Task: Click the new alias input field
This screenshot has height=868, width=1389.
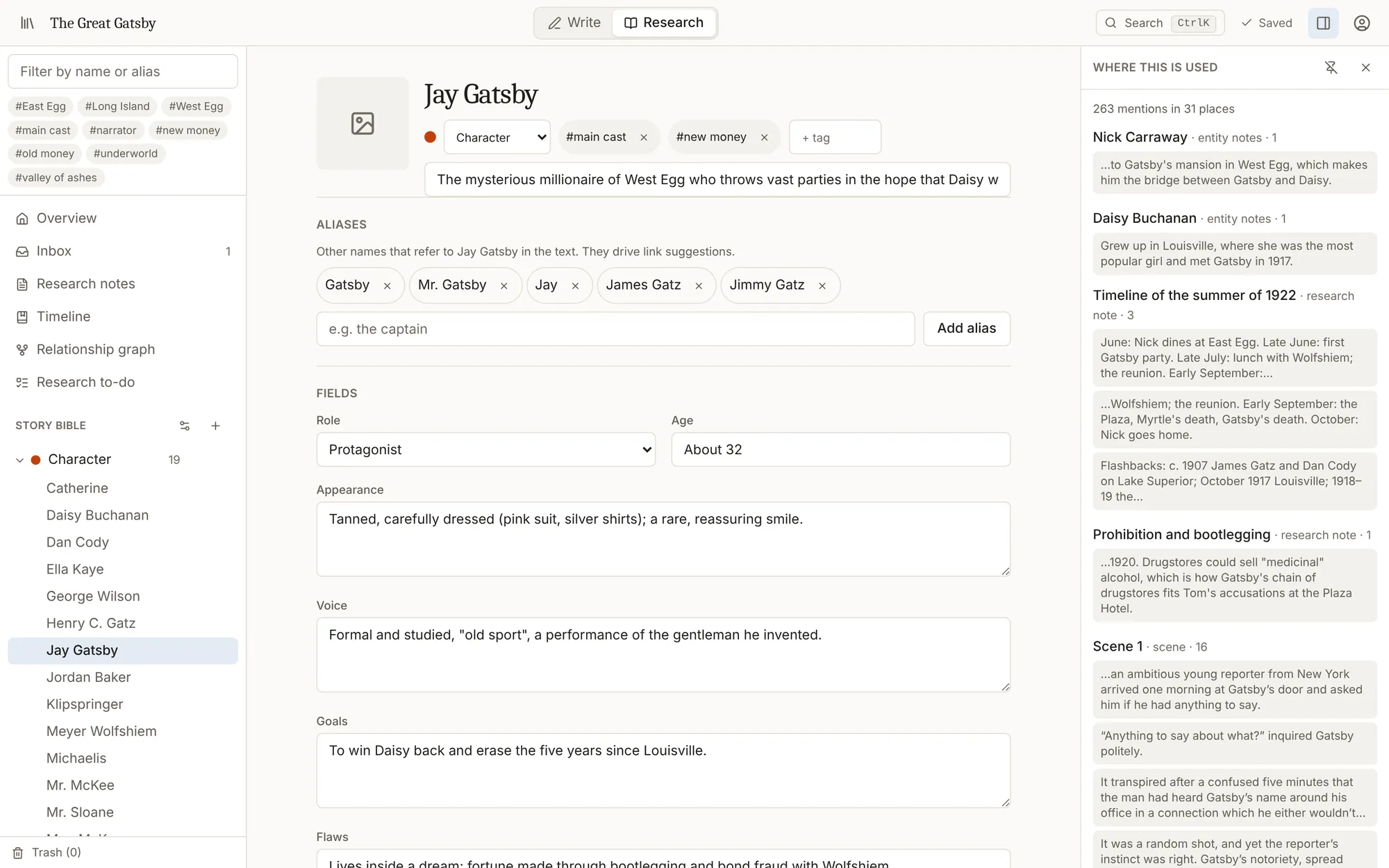Action: click(615, 328)
